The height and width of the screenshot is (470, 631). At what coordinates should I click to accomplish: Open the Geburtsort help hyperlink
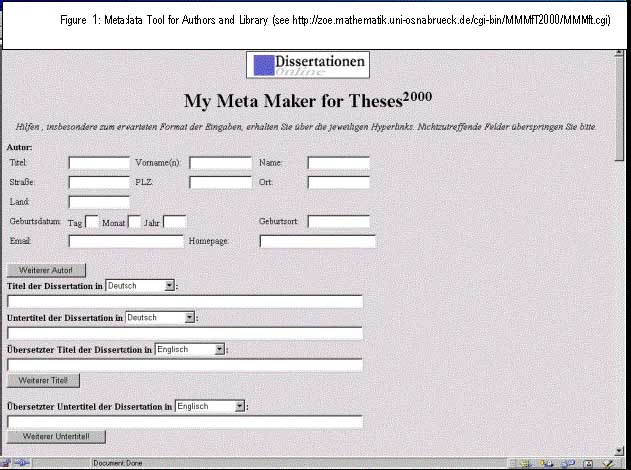pos(278,221)
